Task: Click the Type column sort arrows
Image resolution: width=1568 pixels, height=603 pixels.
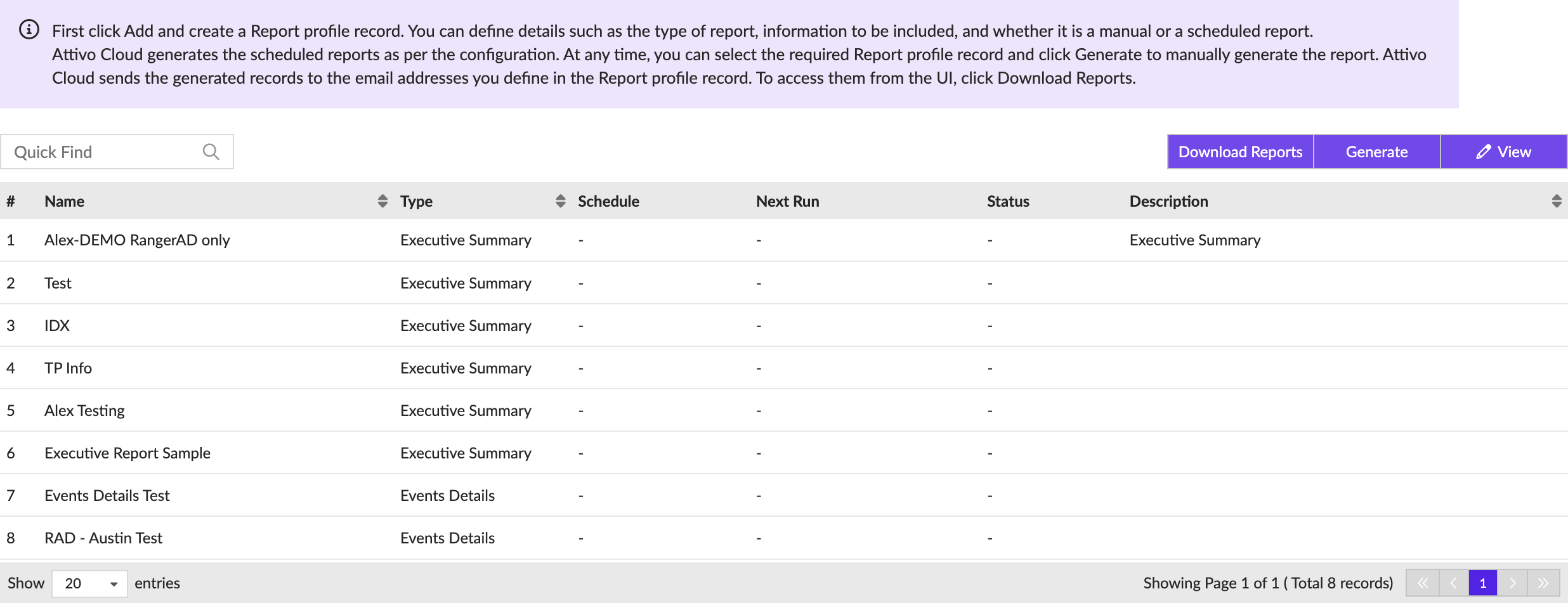Action: click(560, 201)
